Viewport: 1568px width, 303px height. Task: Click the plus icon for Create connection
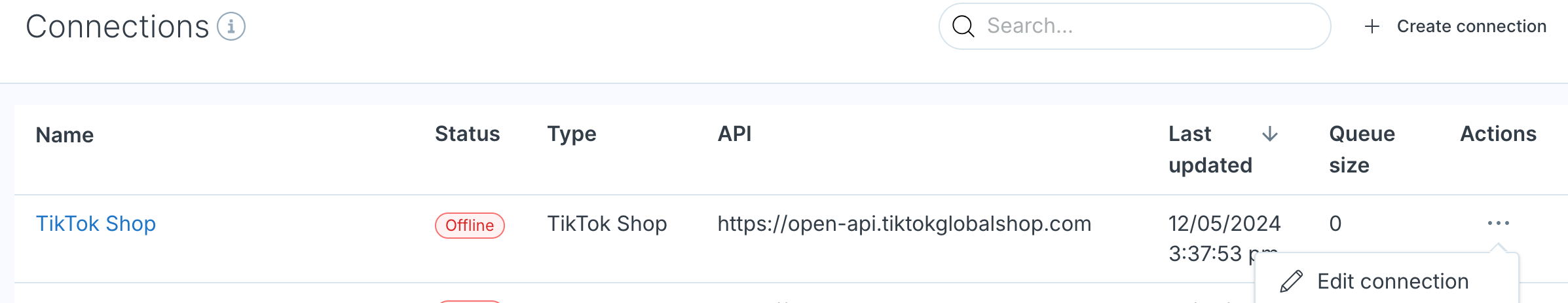[x=1372, y=26]
